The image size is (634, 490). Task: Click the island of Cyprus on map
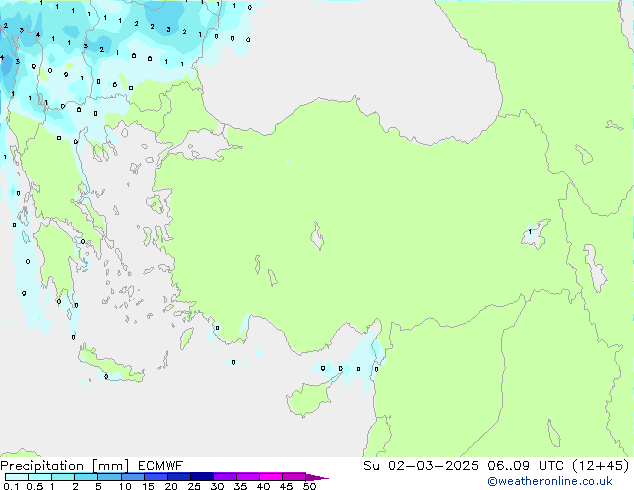point(309,398)
